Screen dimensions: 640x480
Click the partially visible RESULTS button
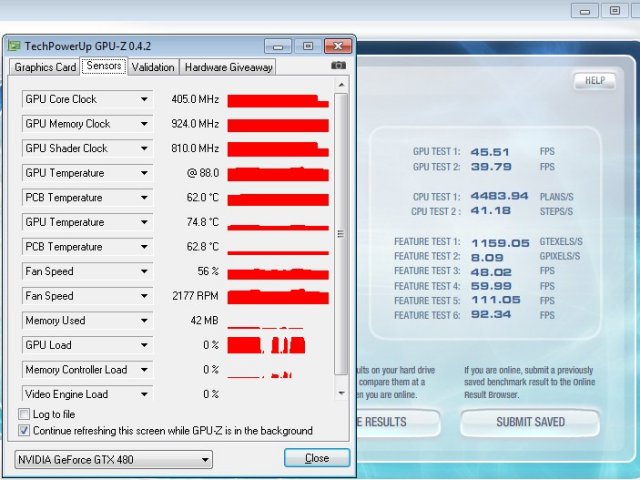[x=399, y=422]
